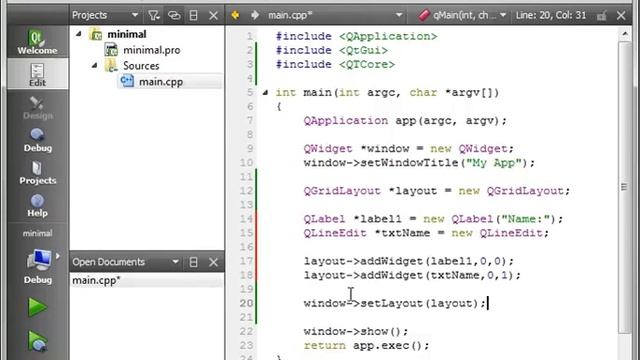Screen dimensions: 640x360
Task: Switch to Debug mode in sidebar
Action: click(37, 140)
